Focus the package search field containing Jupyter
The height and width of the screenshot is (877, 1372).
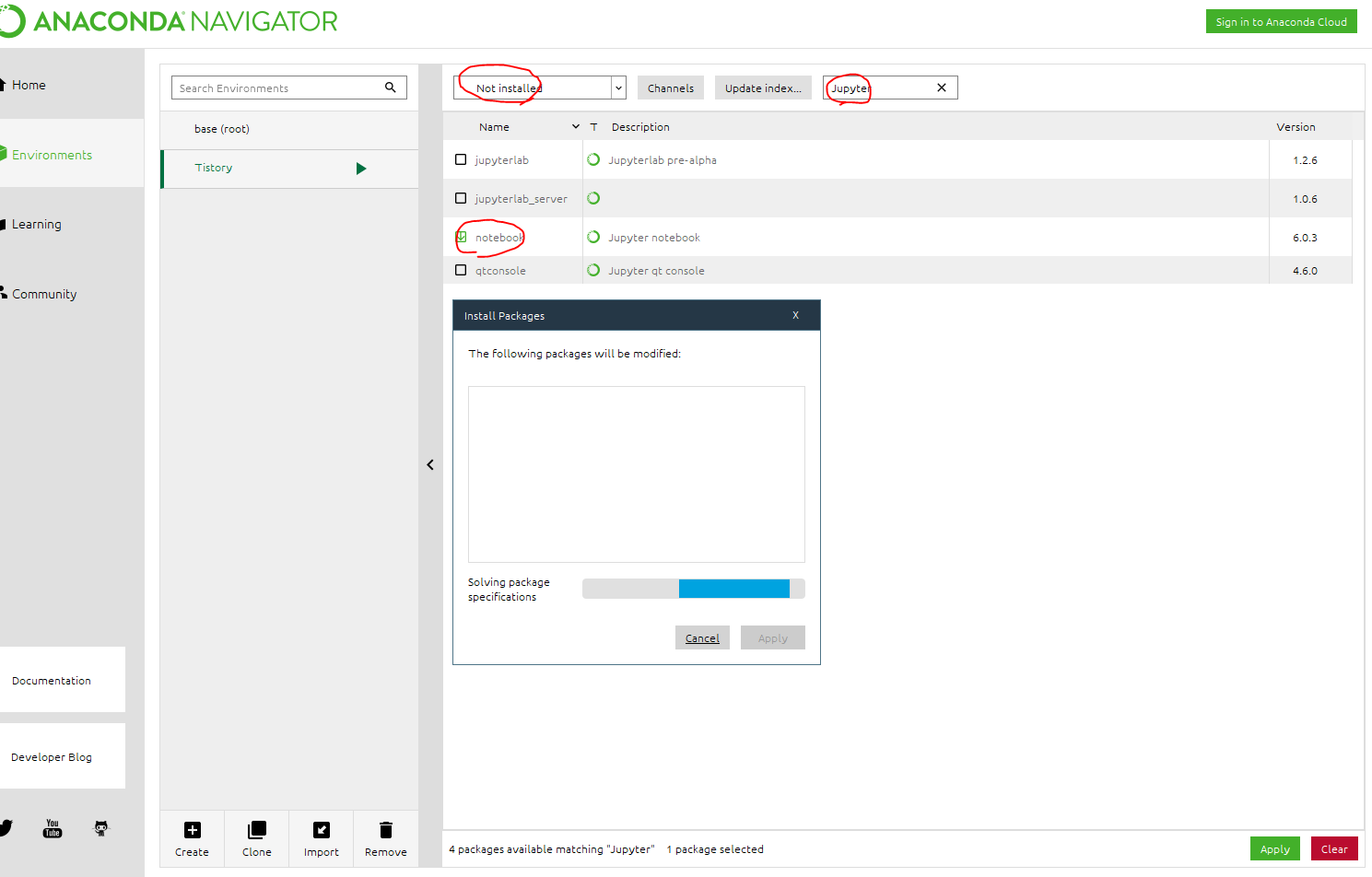pos(890,88)
